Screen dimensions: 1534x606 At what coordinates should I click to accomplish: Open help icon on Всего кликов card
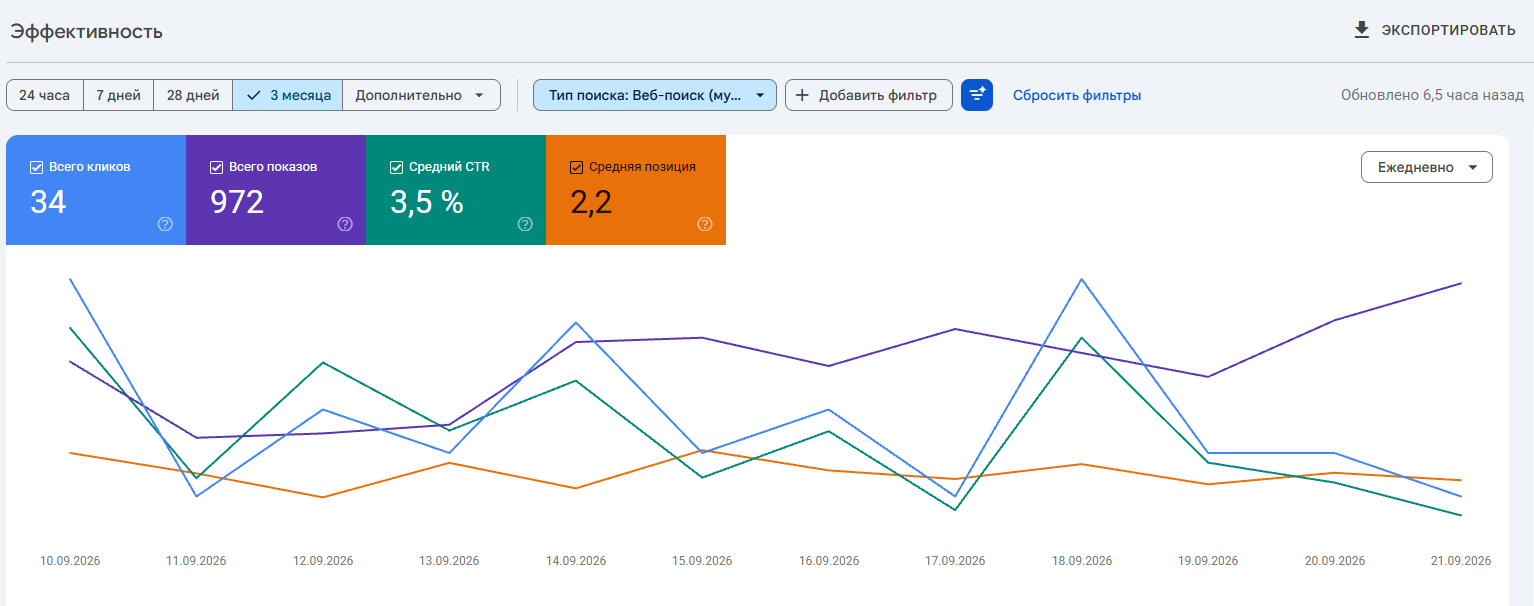coord(165,224)
